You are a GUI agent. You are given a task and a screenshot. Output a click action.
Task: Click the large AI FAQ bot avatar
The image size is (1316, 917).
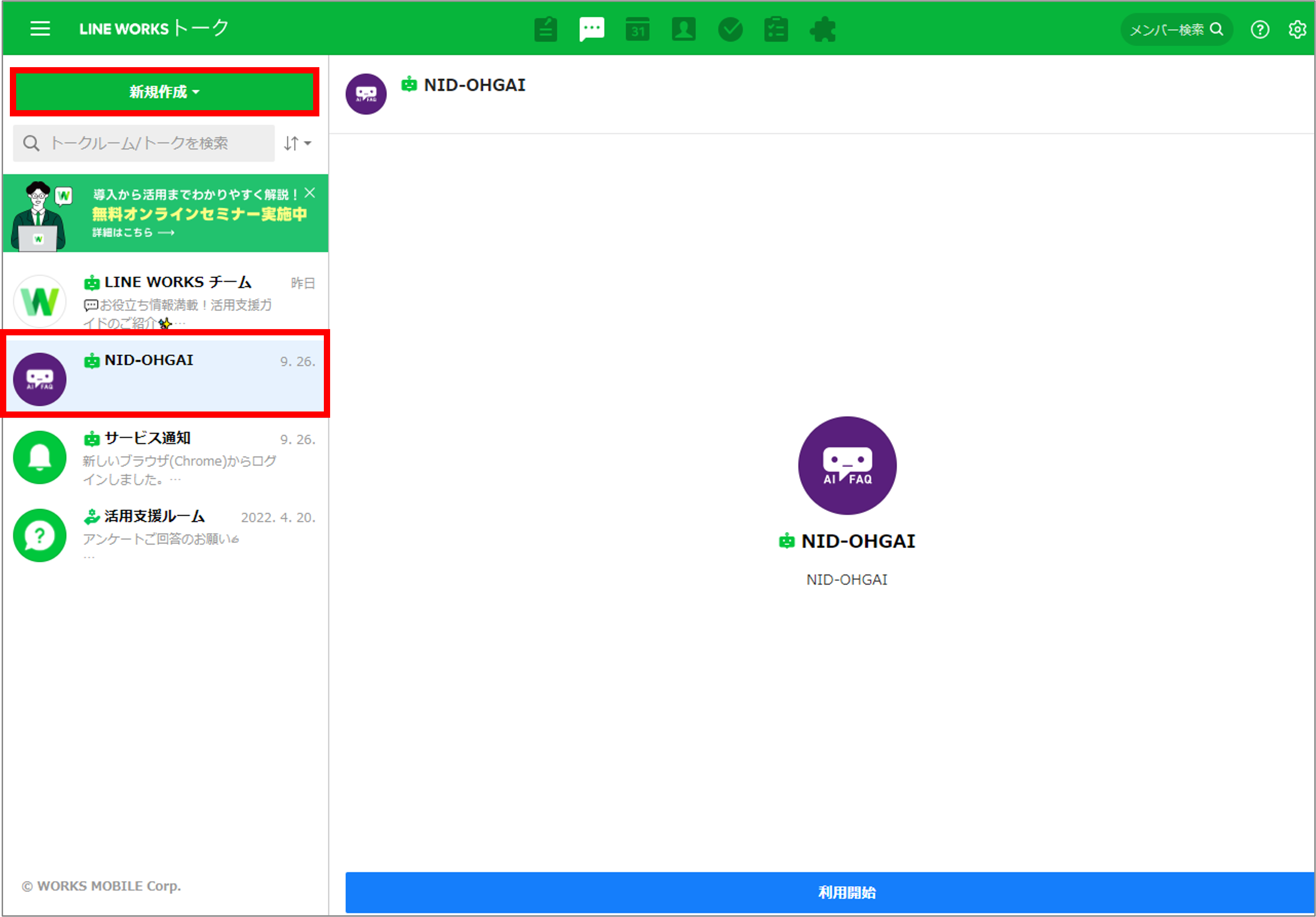pyautogui.click(x=847, y=465)
